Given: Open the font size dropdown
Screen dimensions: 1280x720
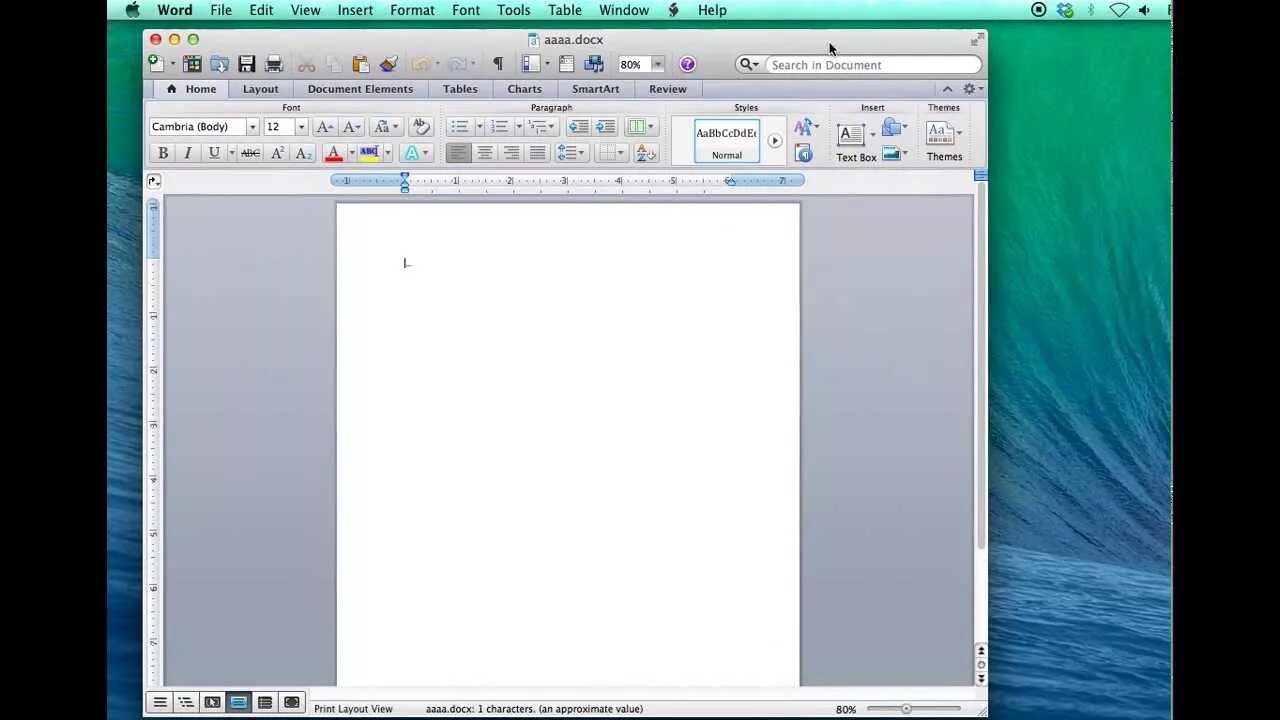Looking at the screenshot, I should tap(301, 127).
